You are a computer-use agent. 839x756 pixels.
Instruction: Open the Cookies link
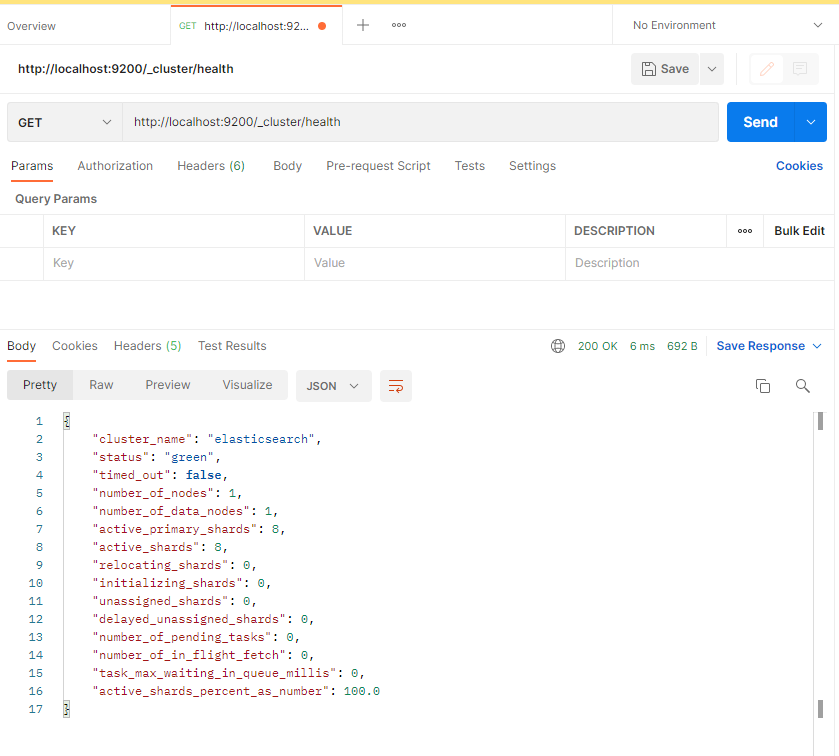799,166
